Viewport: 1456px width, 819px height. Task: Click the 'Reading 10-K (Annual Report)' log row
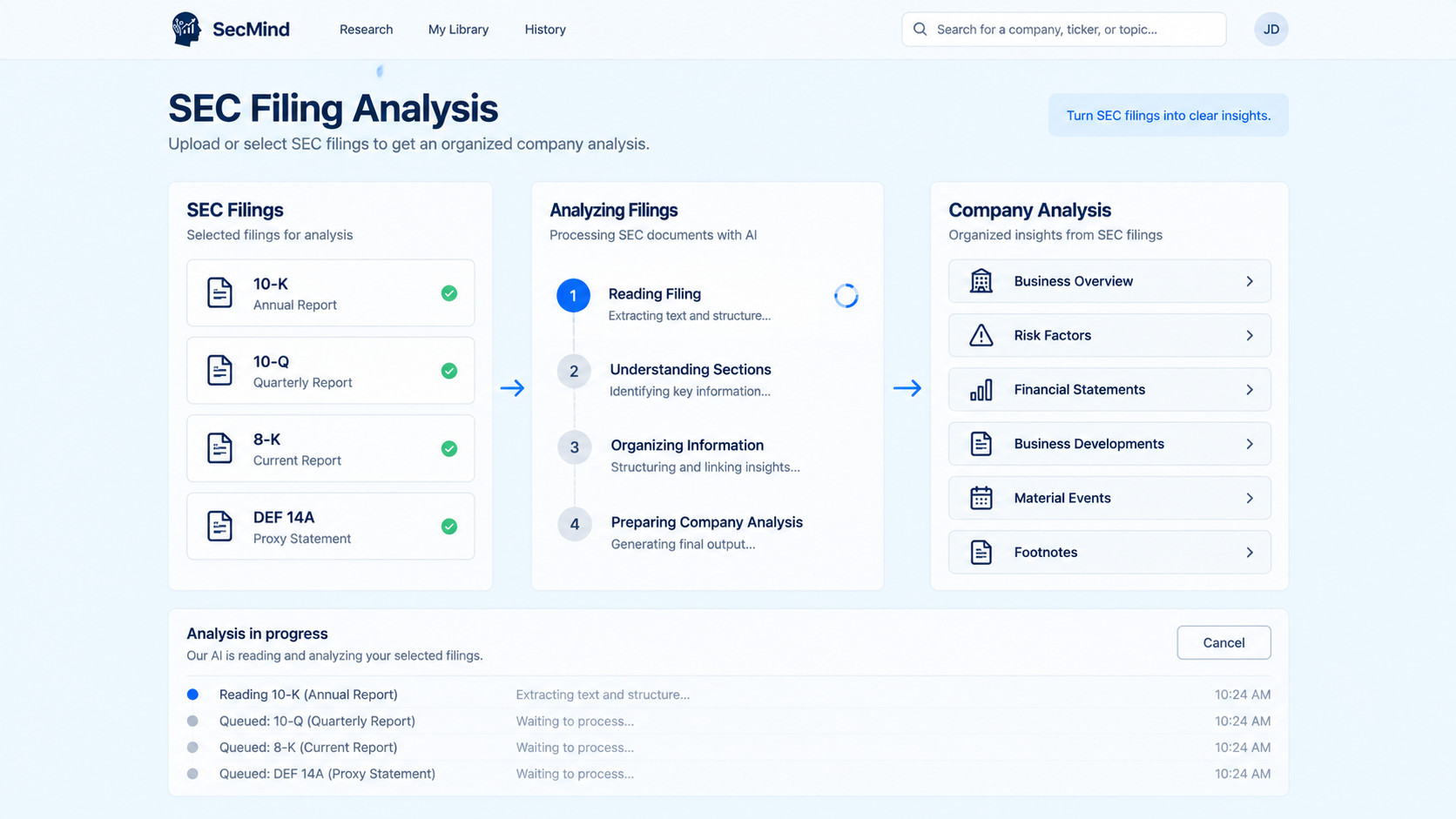tap(728, 695)
